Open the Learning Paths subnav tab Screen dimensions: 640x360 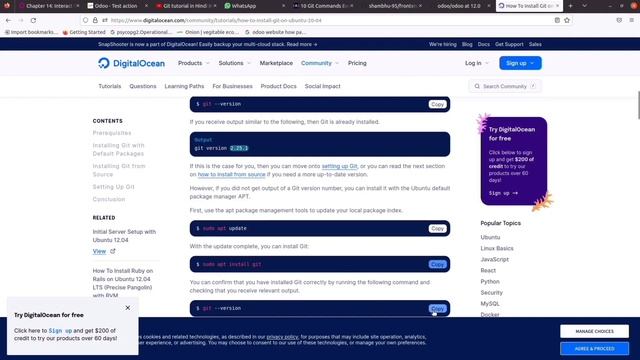click(x=184, y=86)
